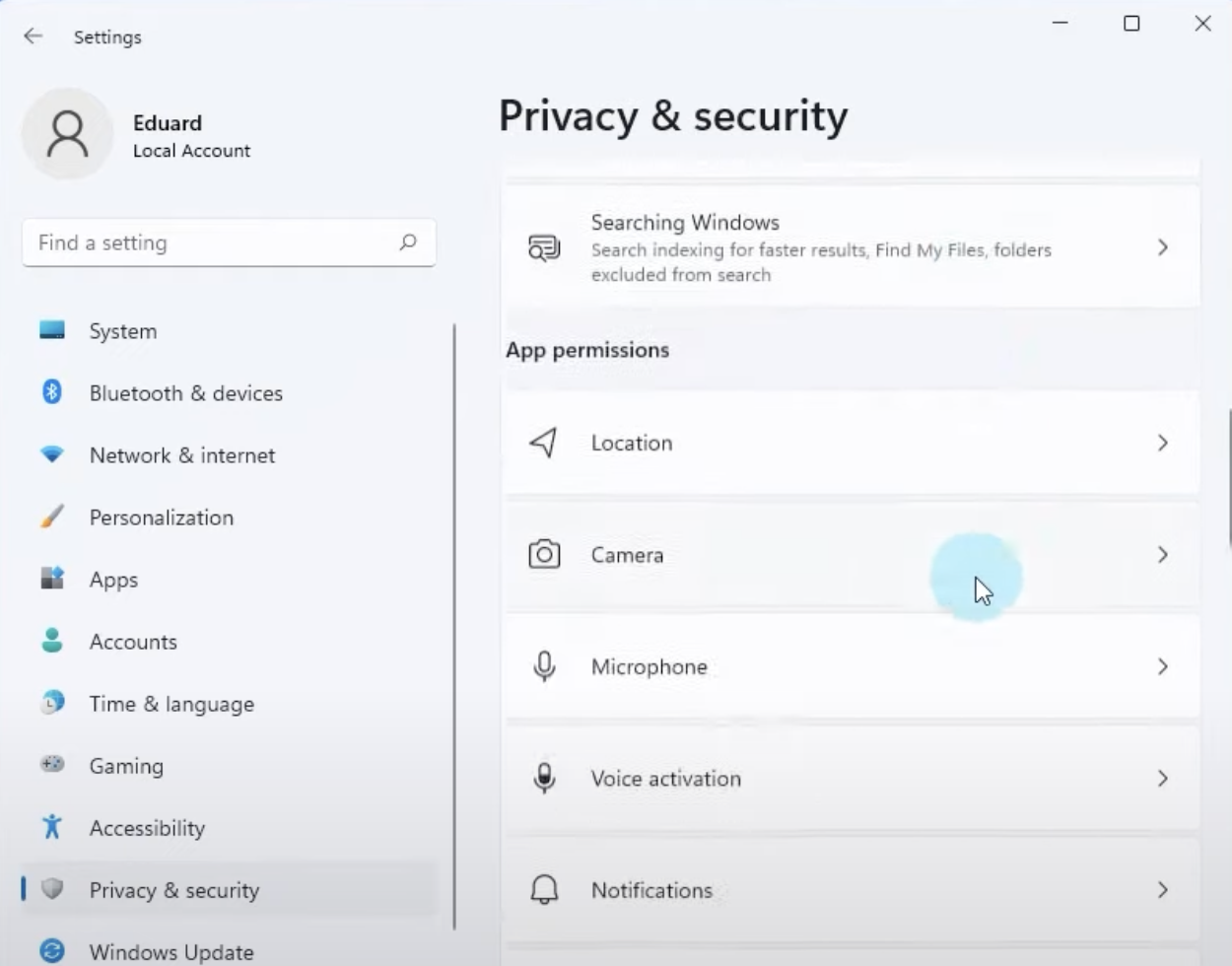Click the Settings window title text
This screenshot has height=966, width=1232.
tap(107, 37)
